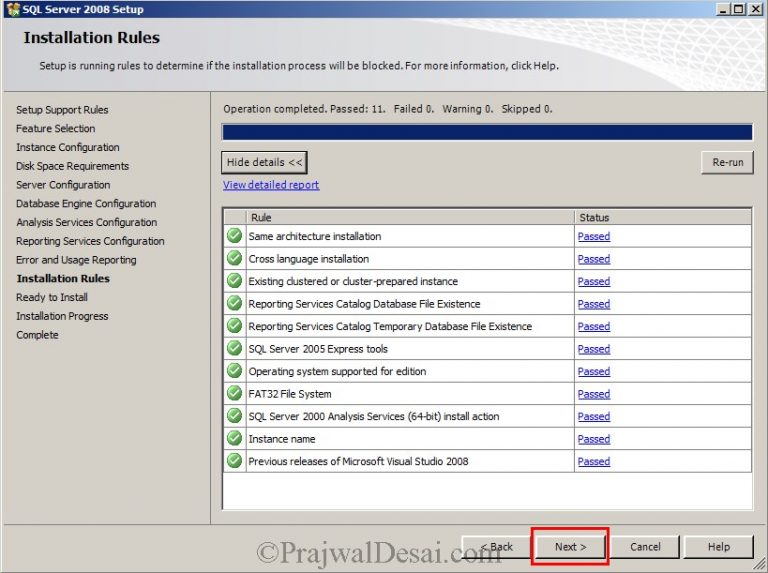The image size is (768, 573).
Task: Close the SQL Server 2008 Setup window
Action: tap(755, 9)
